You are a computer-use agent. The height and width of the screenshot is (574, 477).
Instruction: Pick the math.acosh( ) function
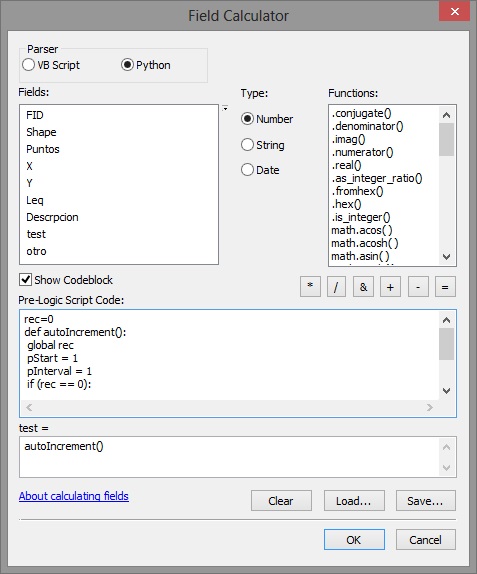(x=365, y=243)
